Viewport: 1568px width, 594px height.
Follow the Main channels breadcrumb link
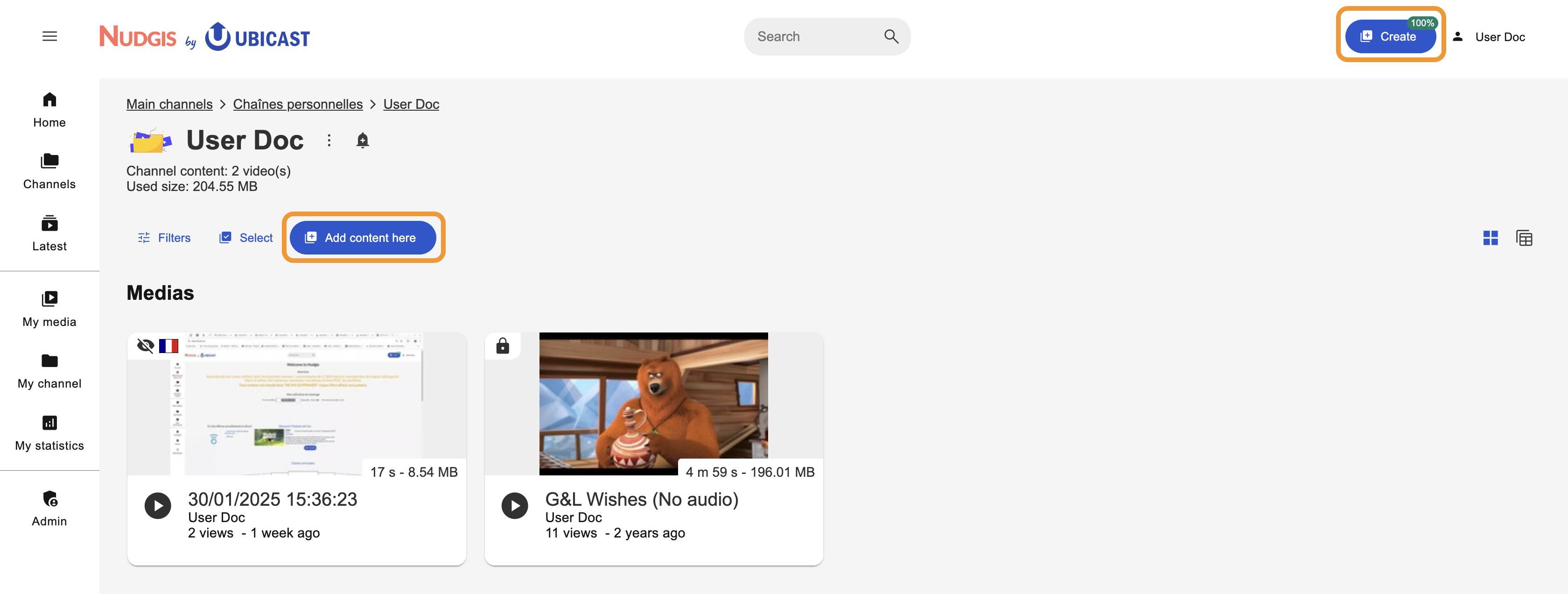point(169,104)
